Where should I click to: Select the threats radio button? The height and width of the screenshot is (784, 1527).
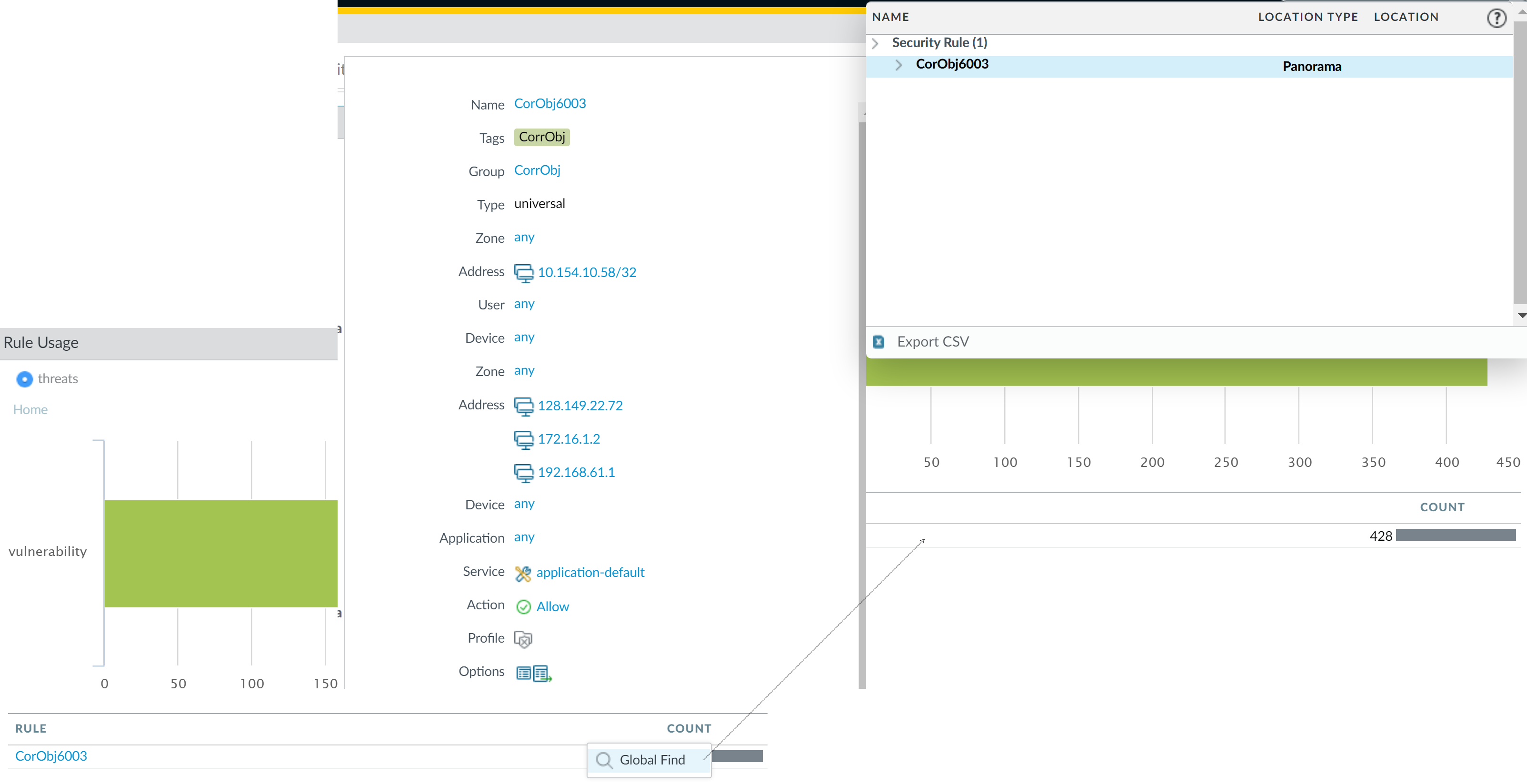[x=24, y=378]
